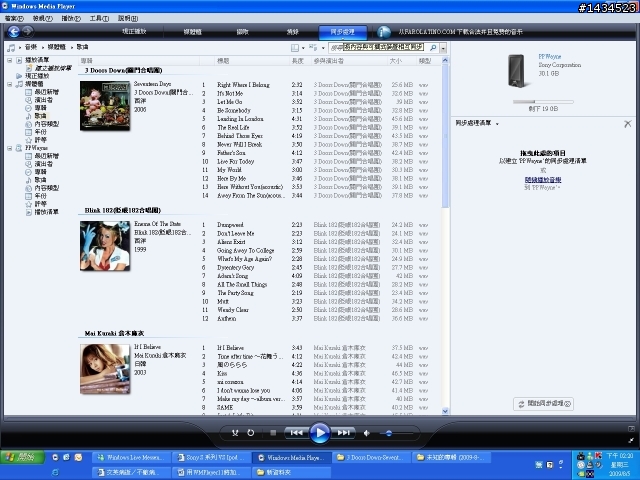
Task: Click into the library search field
Action: click(378, 48)
